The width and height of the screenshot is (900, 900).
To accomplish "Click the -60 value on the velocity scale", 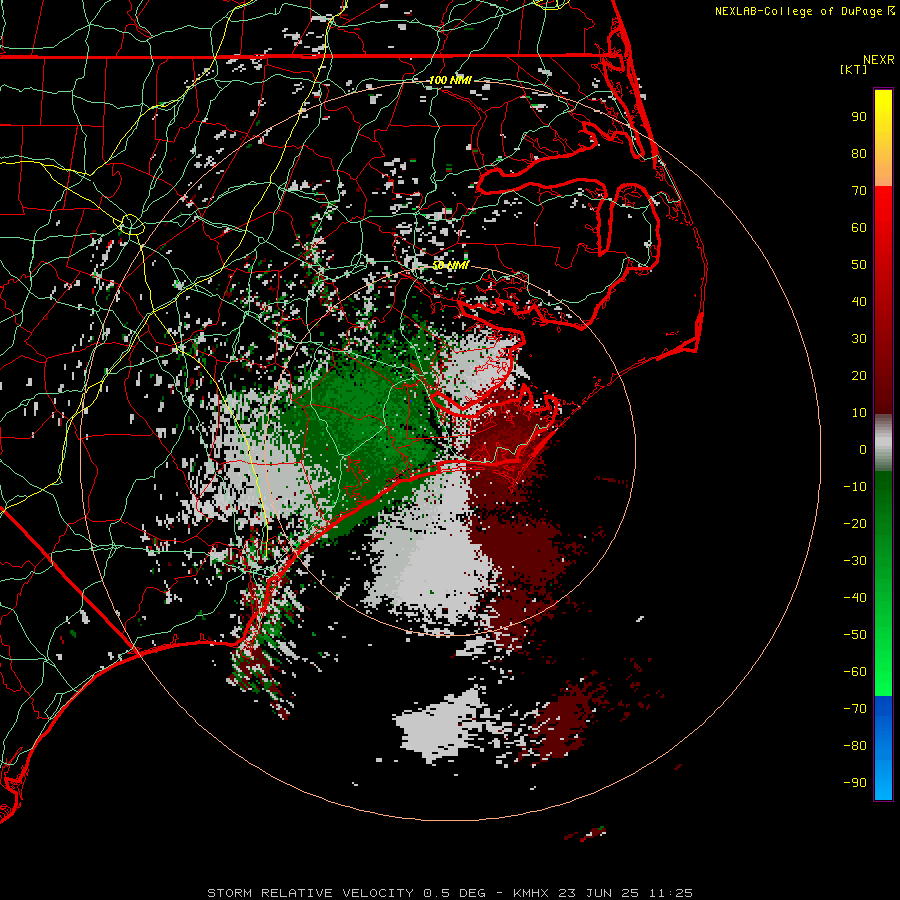I will [855, 672].
